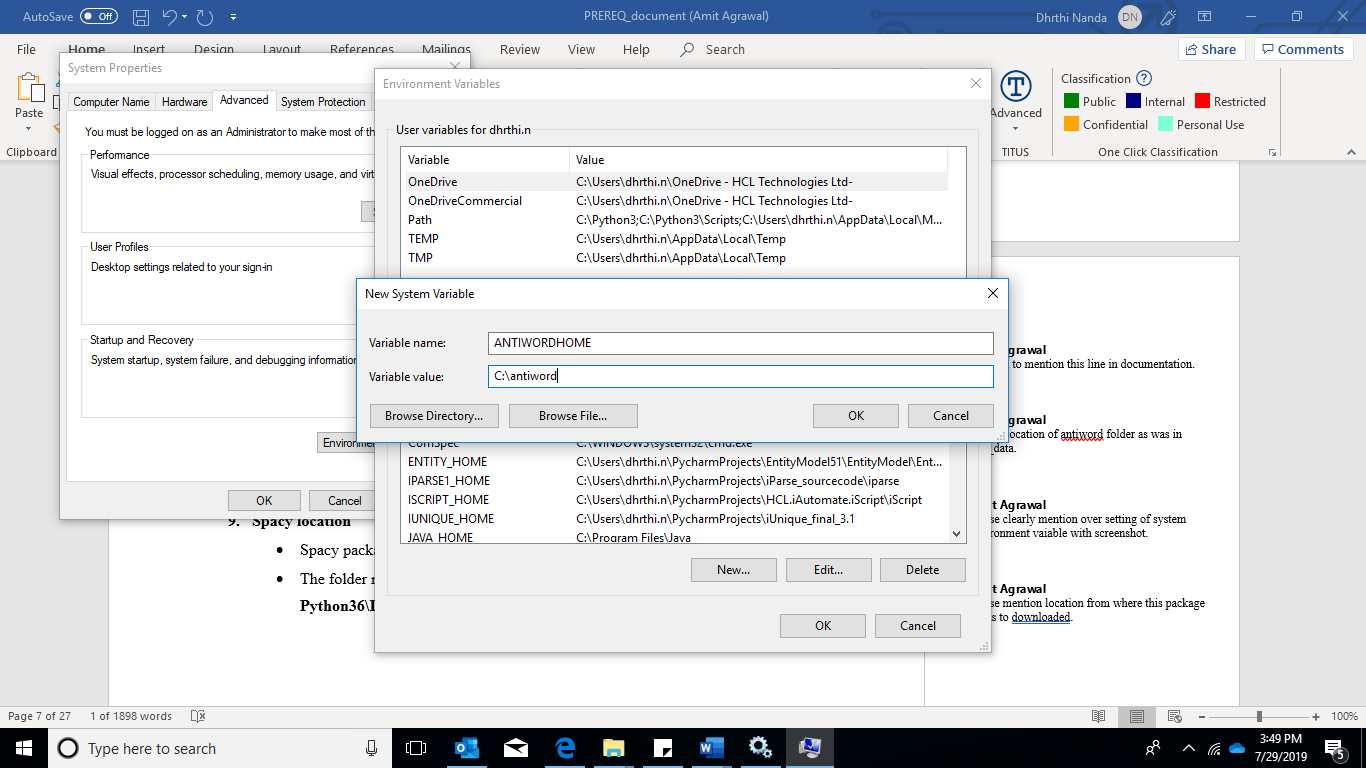Screen dimensions: 1366x768
Task: Switch to Print Layout view icon
Action: coord(1136,716)
